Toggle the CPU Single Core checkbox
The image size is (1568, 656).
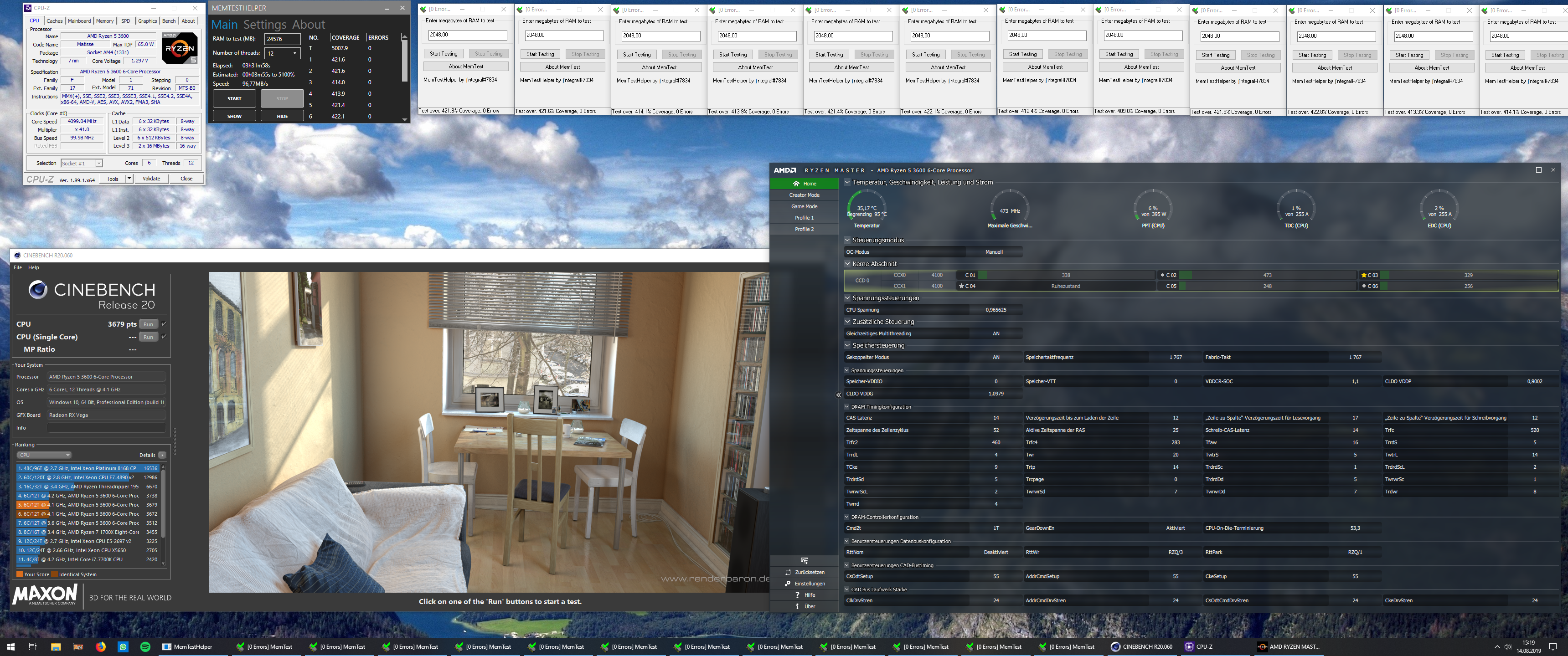164,337
